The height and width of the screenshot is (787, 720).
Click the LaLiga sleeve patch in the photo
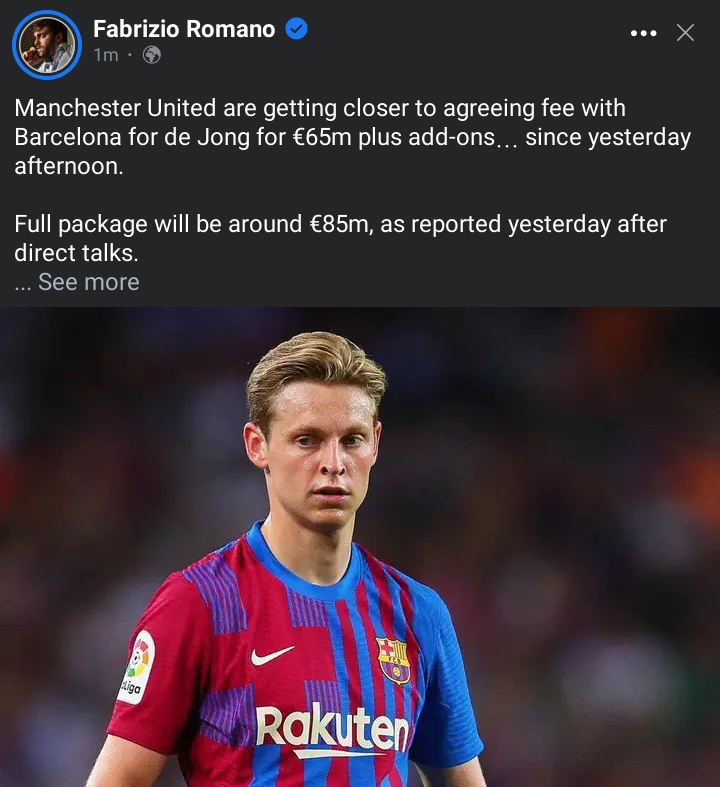click(136, 667)
